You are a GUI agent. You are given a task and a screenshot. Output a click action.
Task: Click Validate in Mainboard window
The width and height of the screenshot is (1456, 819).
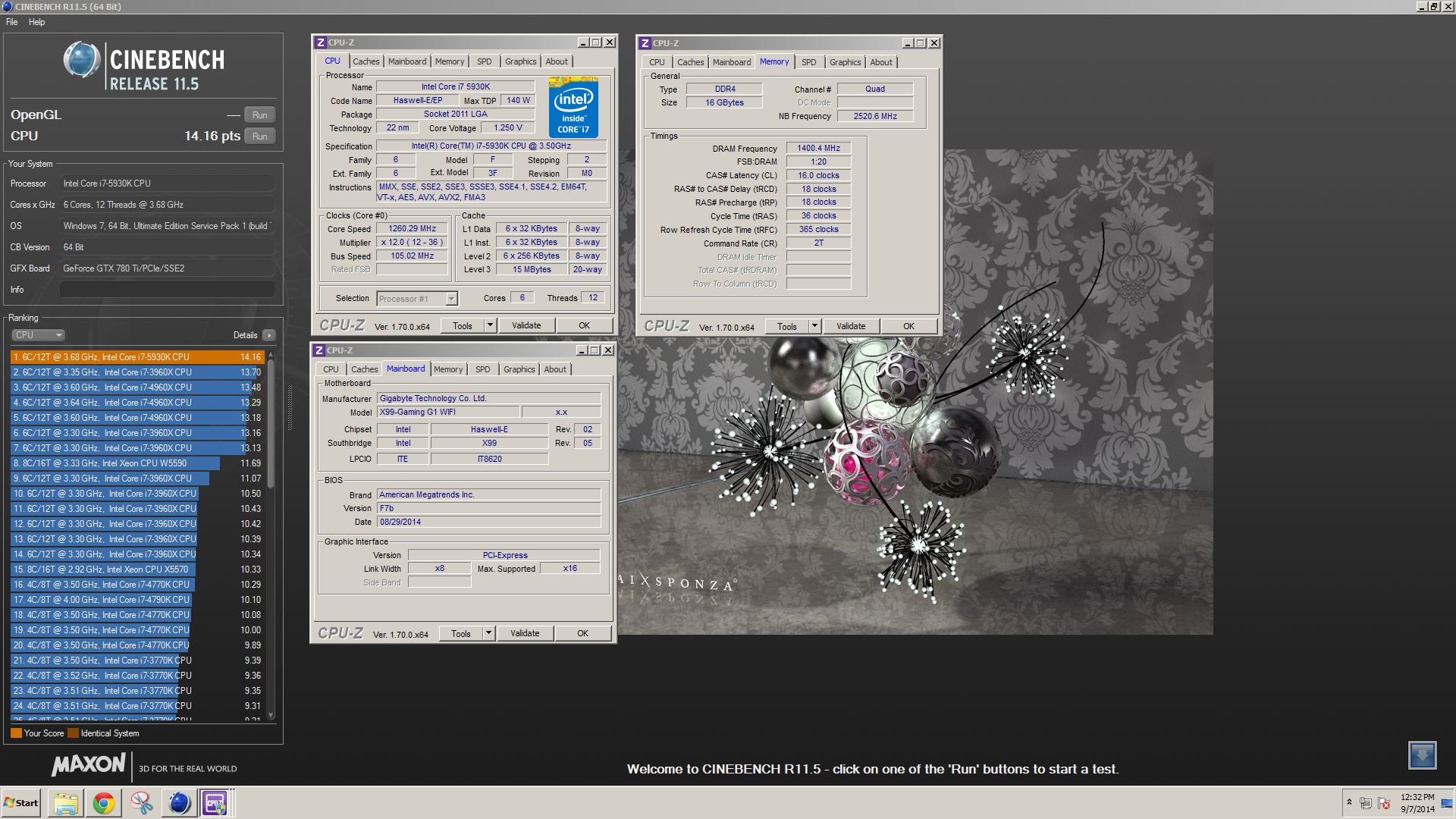[525, 633]
